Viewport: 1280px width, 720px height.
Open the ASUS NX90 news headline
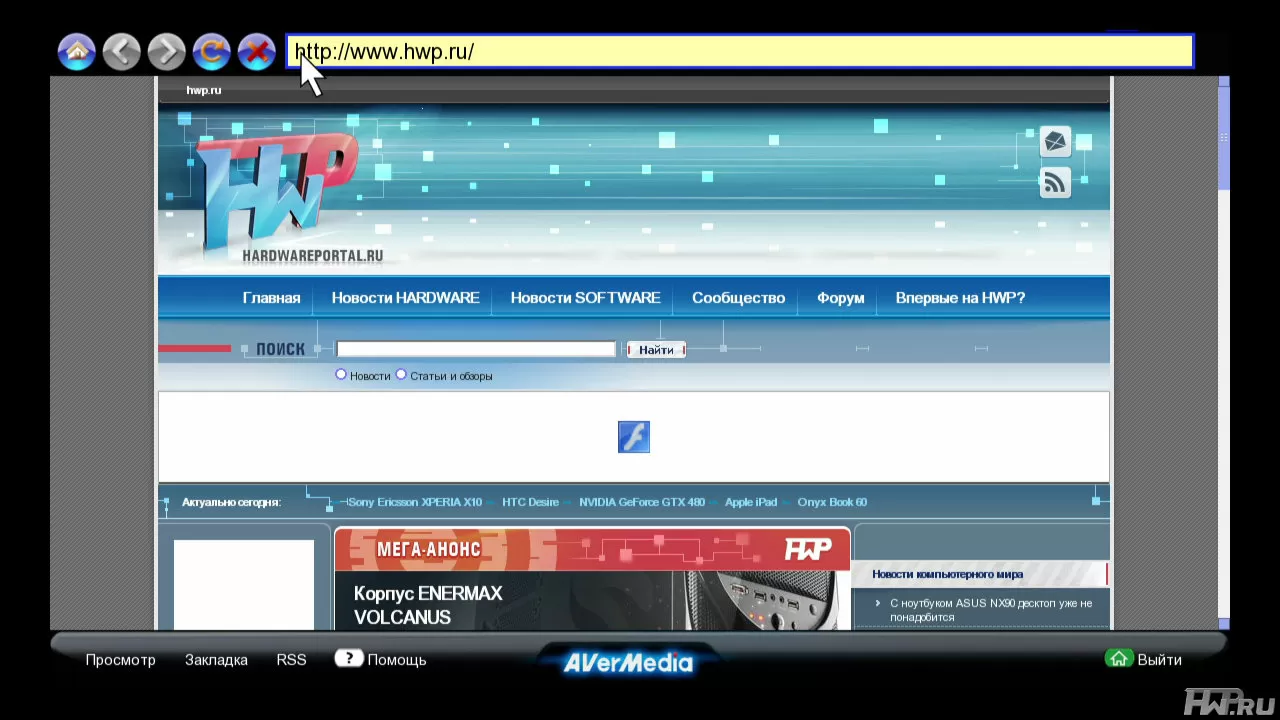(x=991, y=610)
